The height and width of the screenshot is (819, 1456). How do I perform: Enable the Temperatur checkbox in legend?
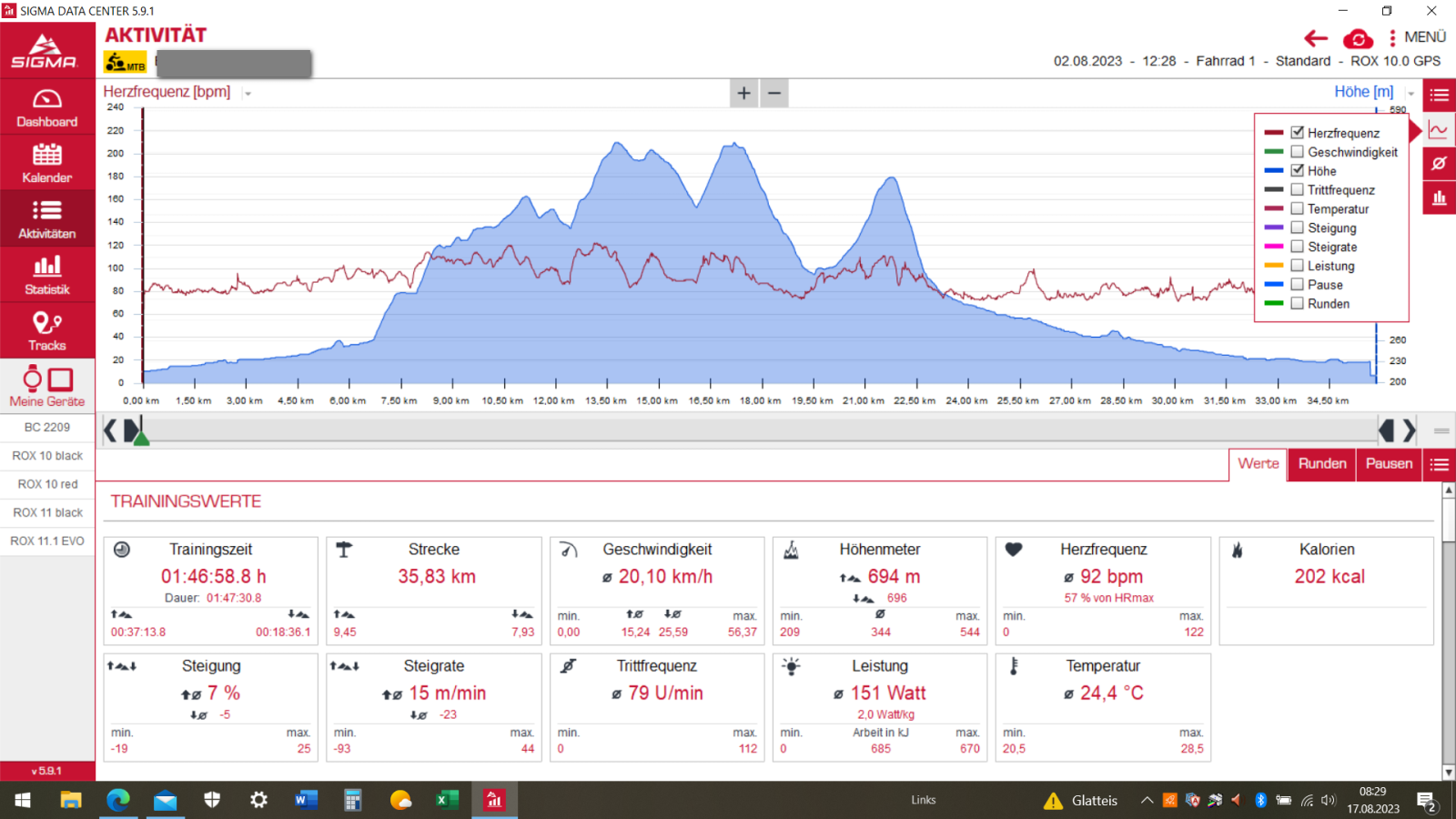(x=1298, y=208)
